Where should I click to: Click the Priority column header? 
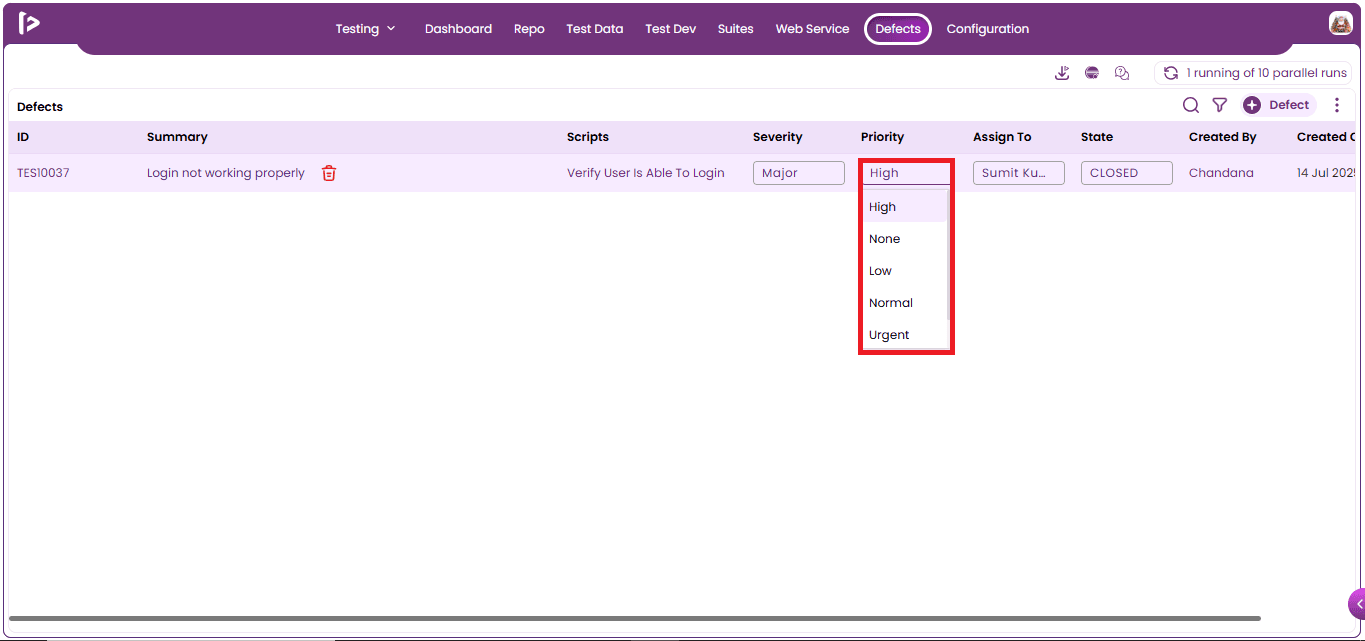coord(882,137)
